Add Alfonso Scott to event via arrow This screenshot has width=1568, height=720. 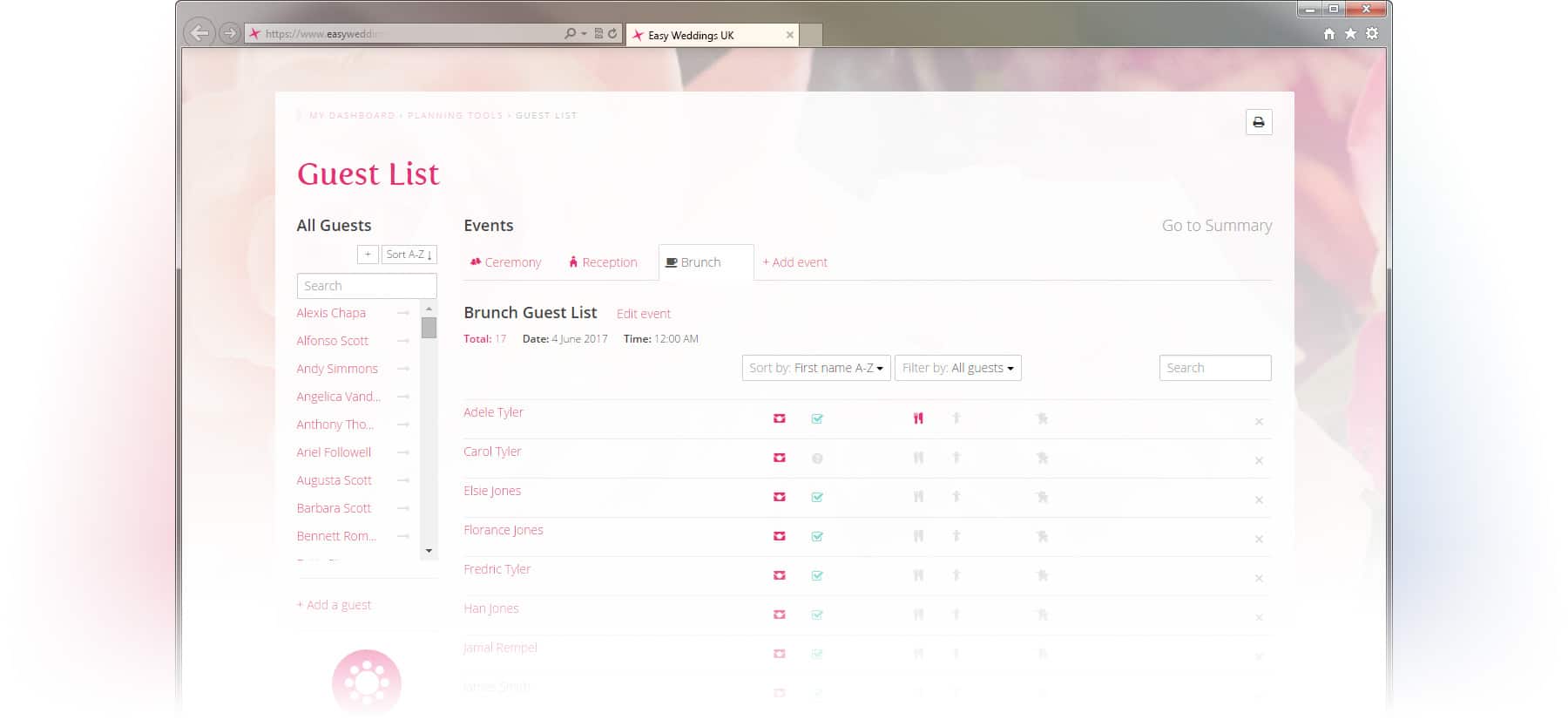coord(403,341)
